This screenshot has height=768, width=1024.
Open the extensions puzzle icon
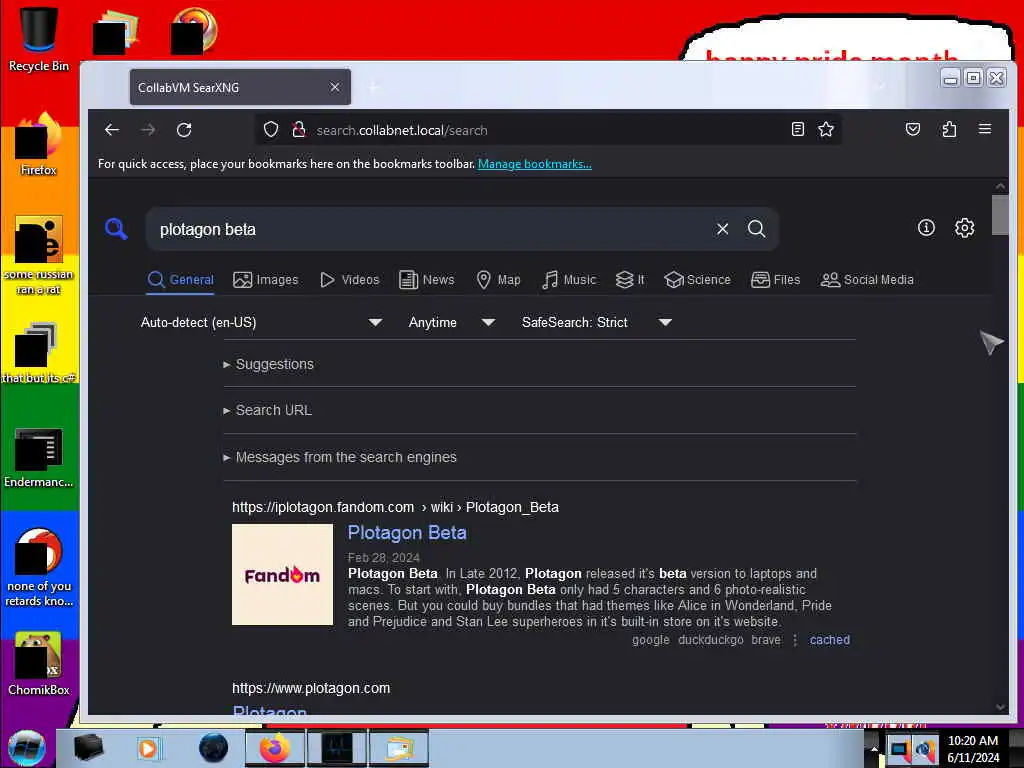tap(949, 129)
